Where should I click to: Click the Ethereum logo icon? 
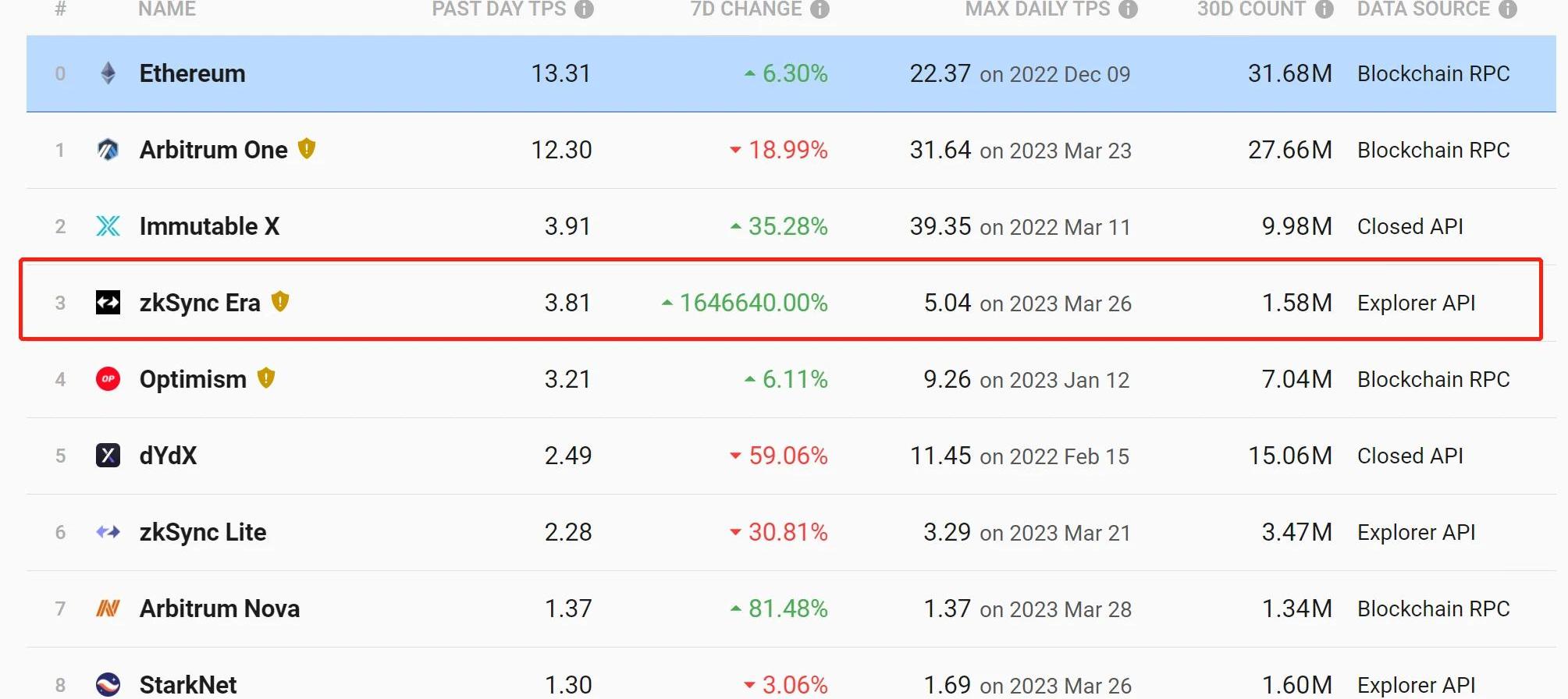click(x=108, y=73)
